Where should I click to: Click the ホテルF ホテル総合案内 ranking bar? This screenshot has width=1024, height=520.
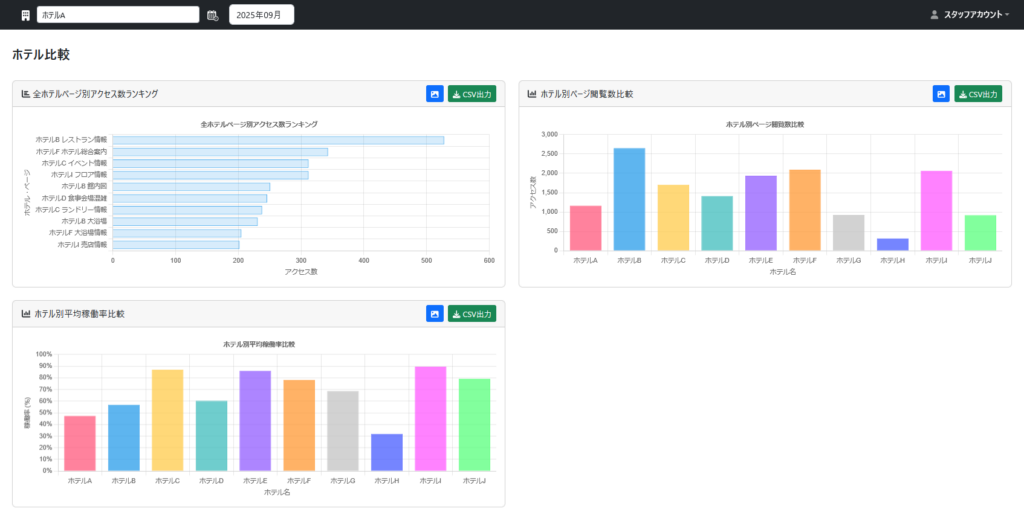(220, 152)
